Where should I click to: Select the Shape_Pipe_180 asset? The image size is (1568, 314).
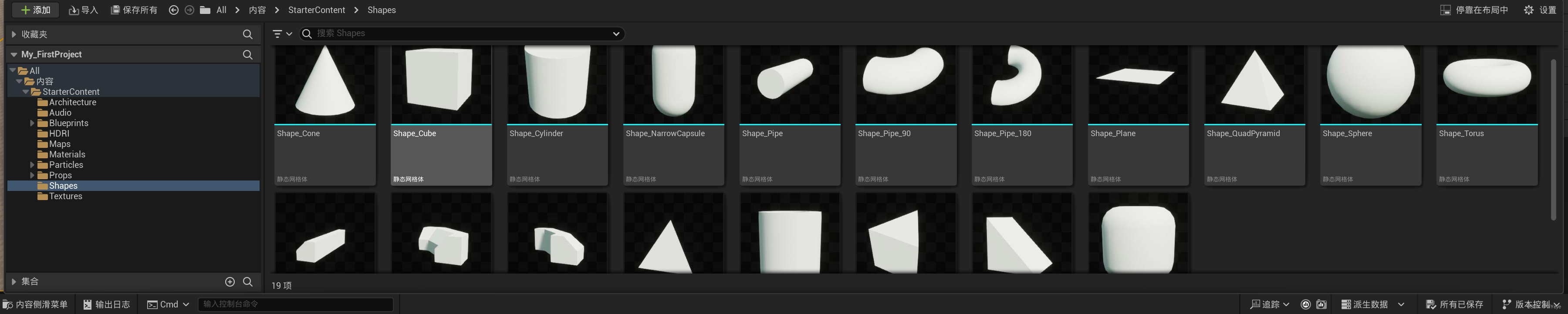[x=1022, y=115]
